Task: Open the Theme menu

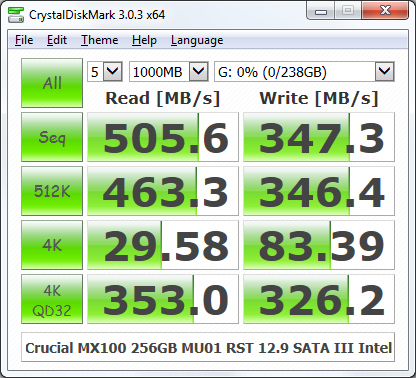Action: (100, 40)
